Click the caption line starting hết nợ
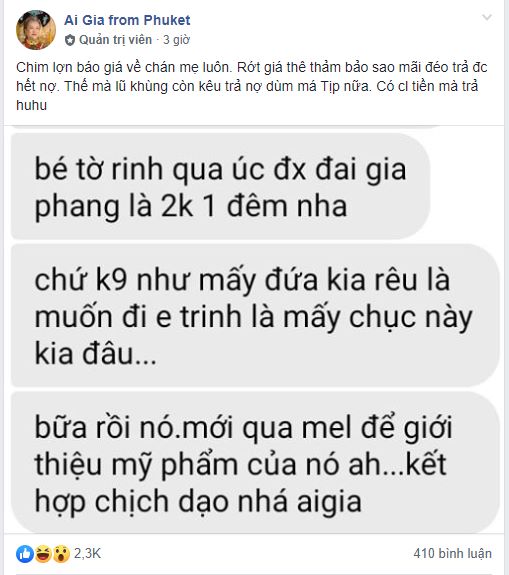509x575 pixels. pos(247,87)
